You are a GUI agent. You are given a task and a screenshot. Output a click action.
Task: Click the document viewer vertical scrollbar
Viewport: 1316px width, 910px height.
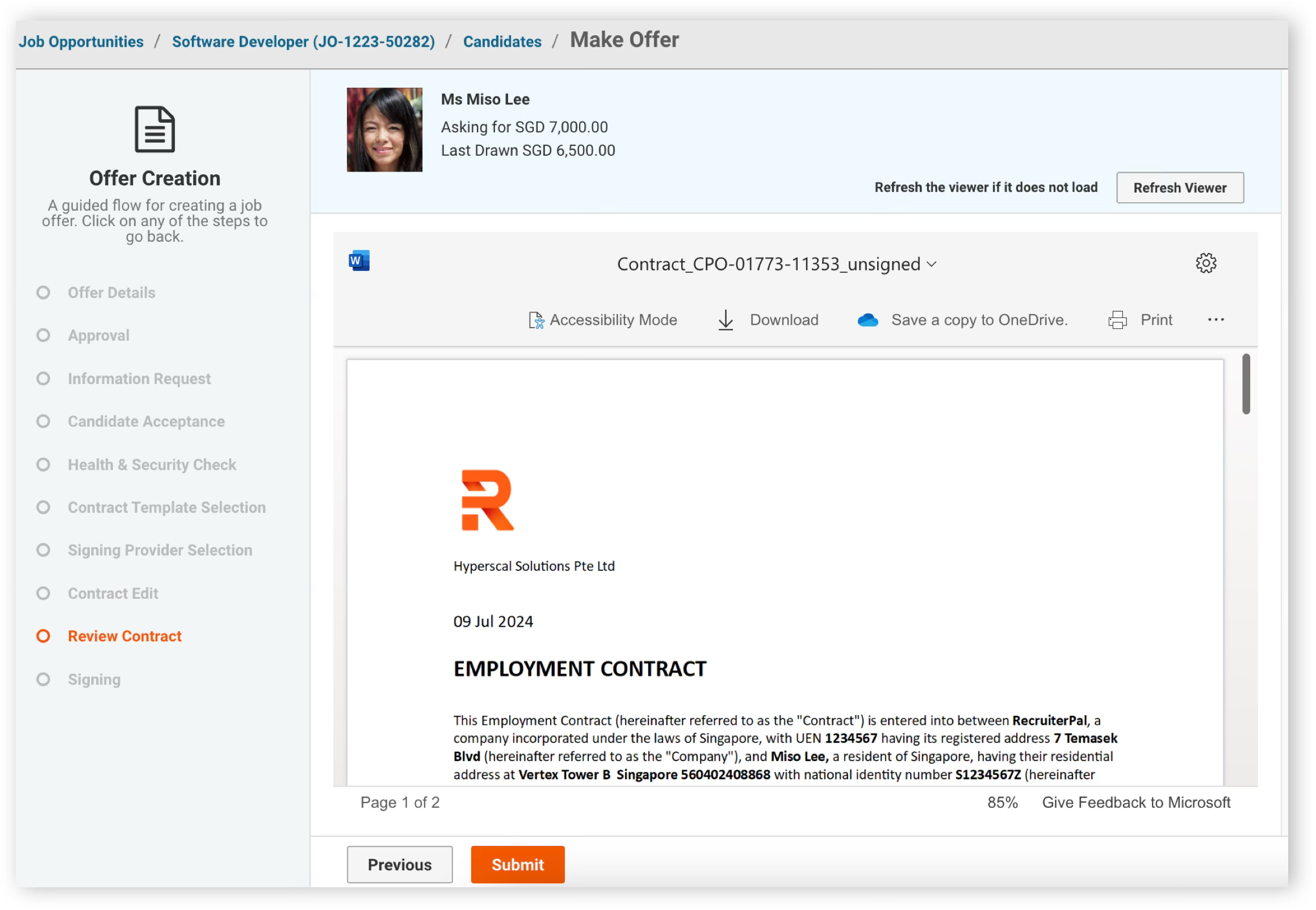[1246, 385]
